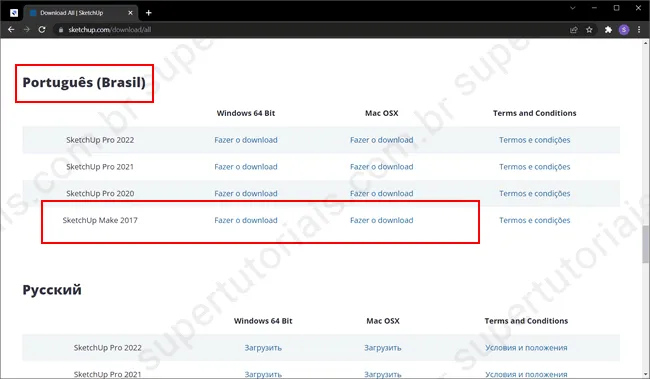Select SketchUp Pro 2020 row label
The width and height of the screenshot is (650, 379).
[x=100, y=194]
